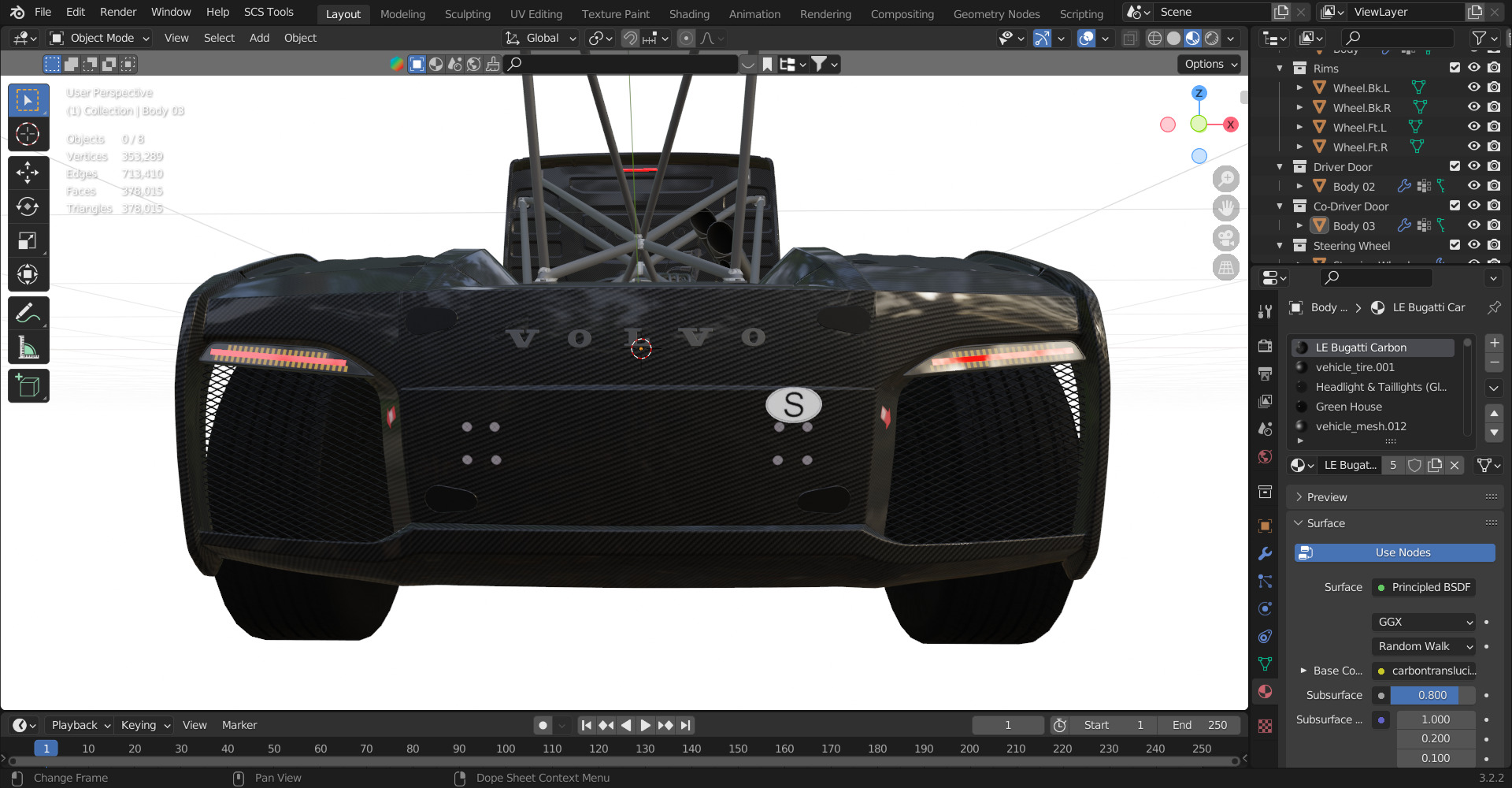Viewport: 1512px width, 788px height.
Task: Select the Add Cube tool
Action: point(28,386)
